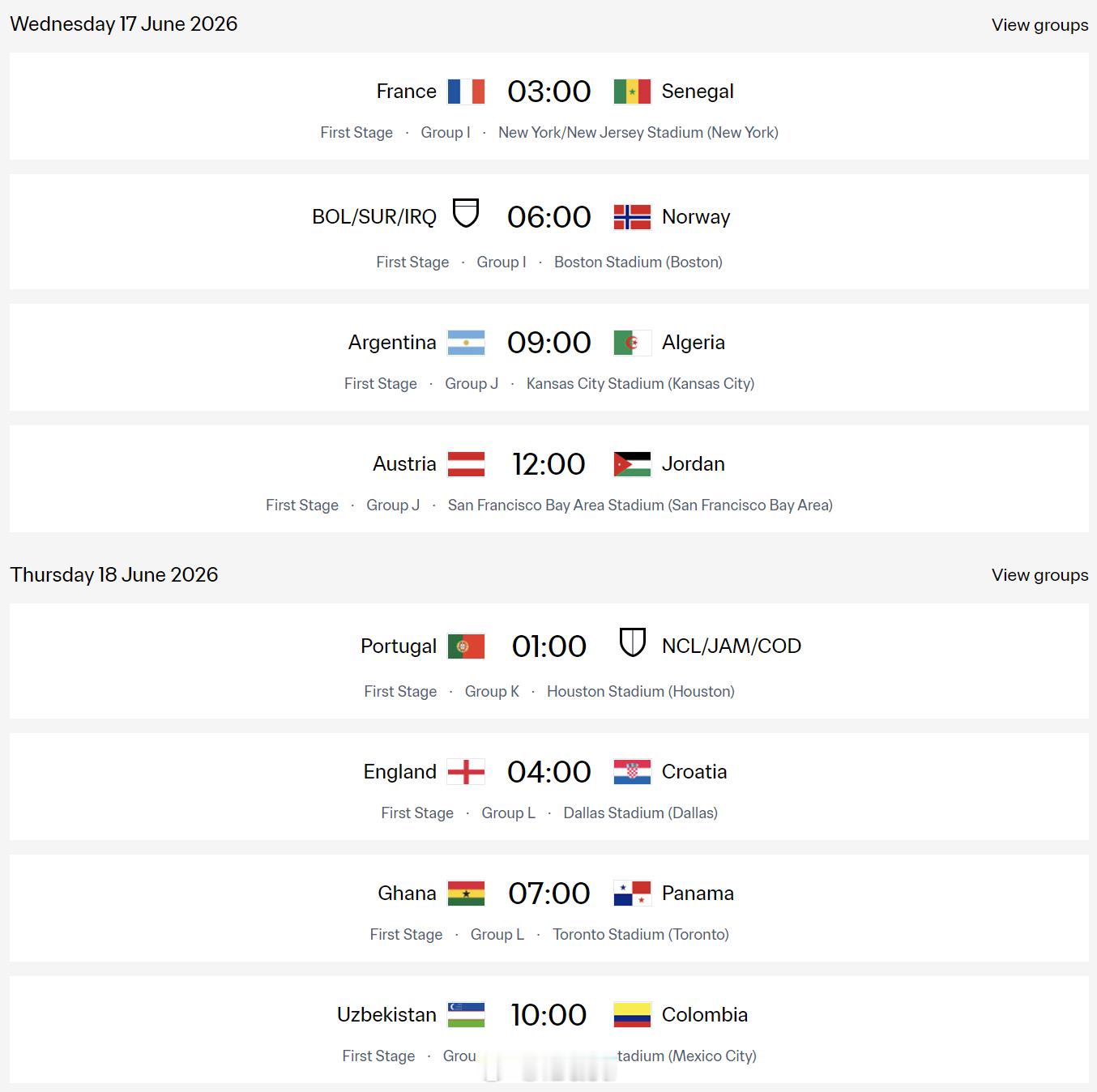Click the Panama team name

[x=698, y=894]
